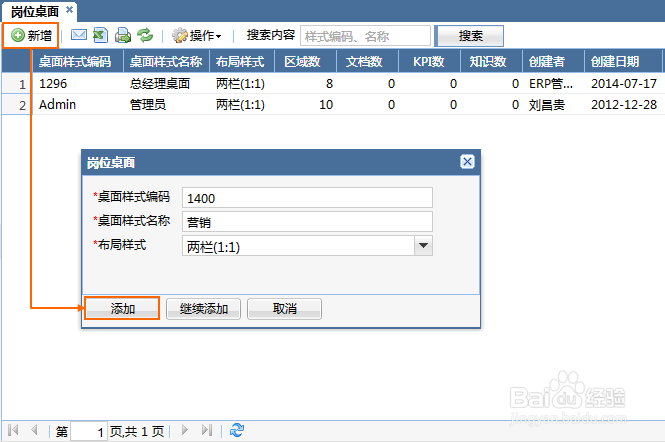Click the 2012-12-28 date cell
The width and height of the screenshot is (665, 442).
tap(623, 104)
